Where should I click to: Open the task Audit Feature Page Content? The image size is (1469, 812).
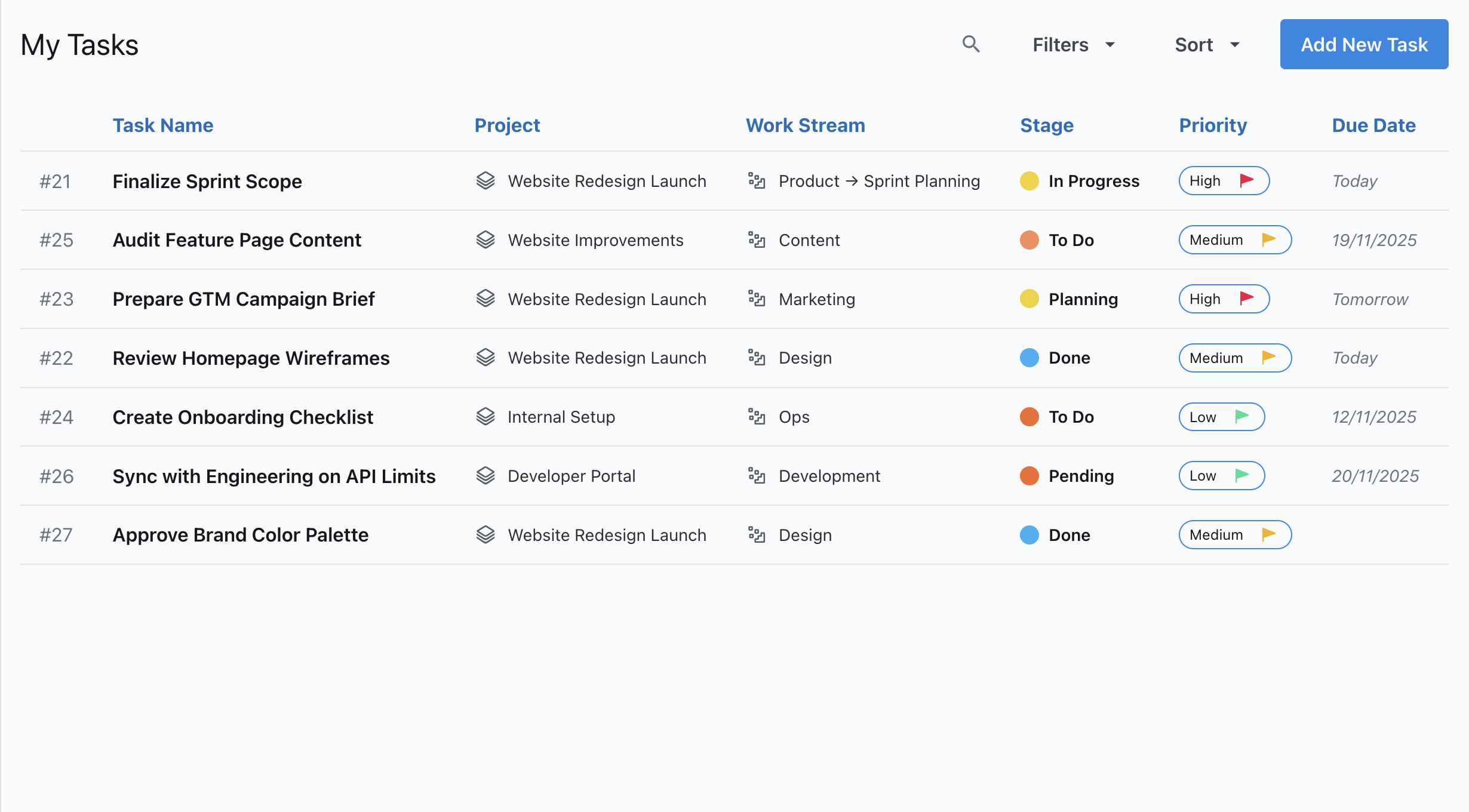tap(236, 239)
